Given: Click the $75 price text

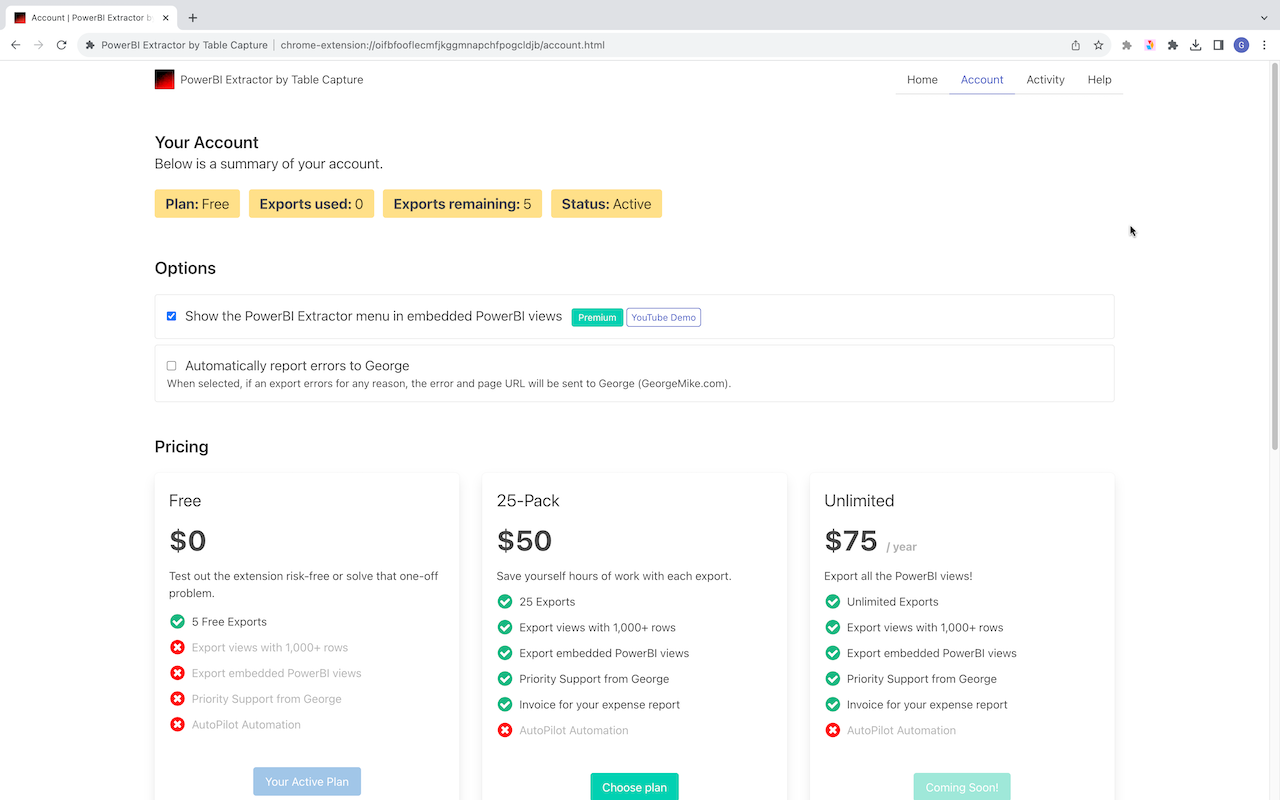Looking at the screenshot, I should [851, 541].
